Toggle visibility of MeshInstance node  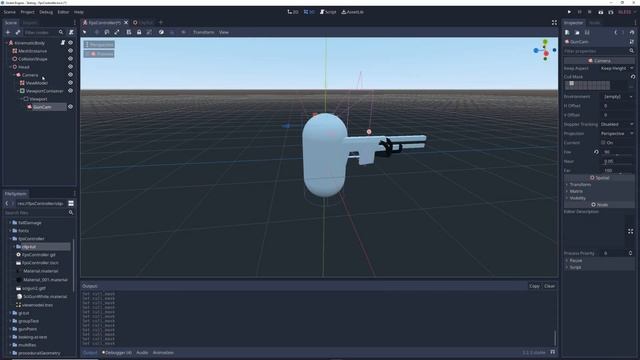point(70,51)
